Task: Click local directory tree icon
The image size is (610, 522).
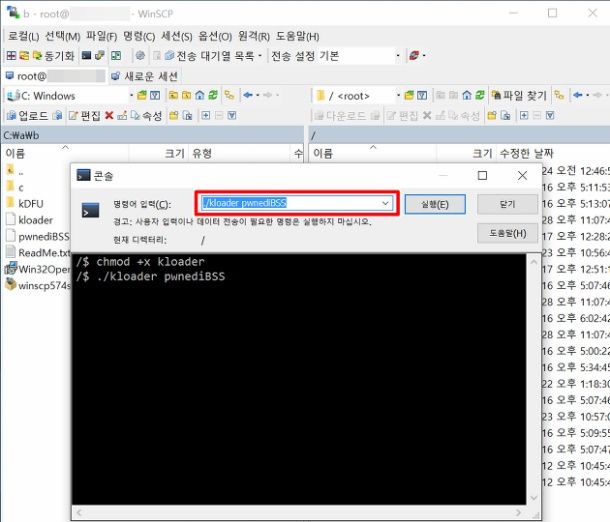Action: 230,95
